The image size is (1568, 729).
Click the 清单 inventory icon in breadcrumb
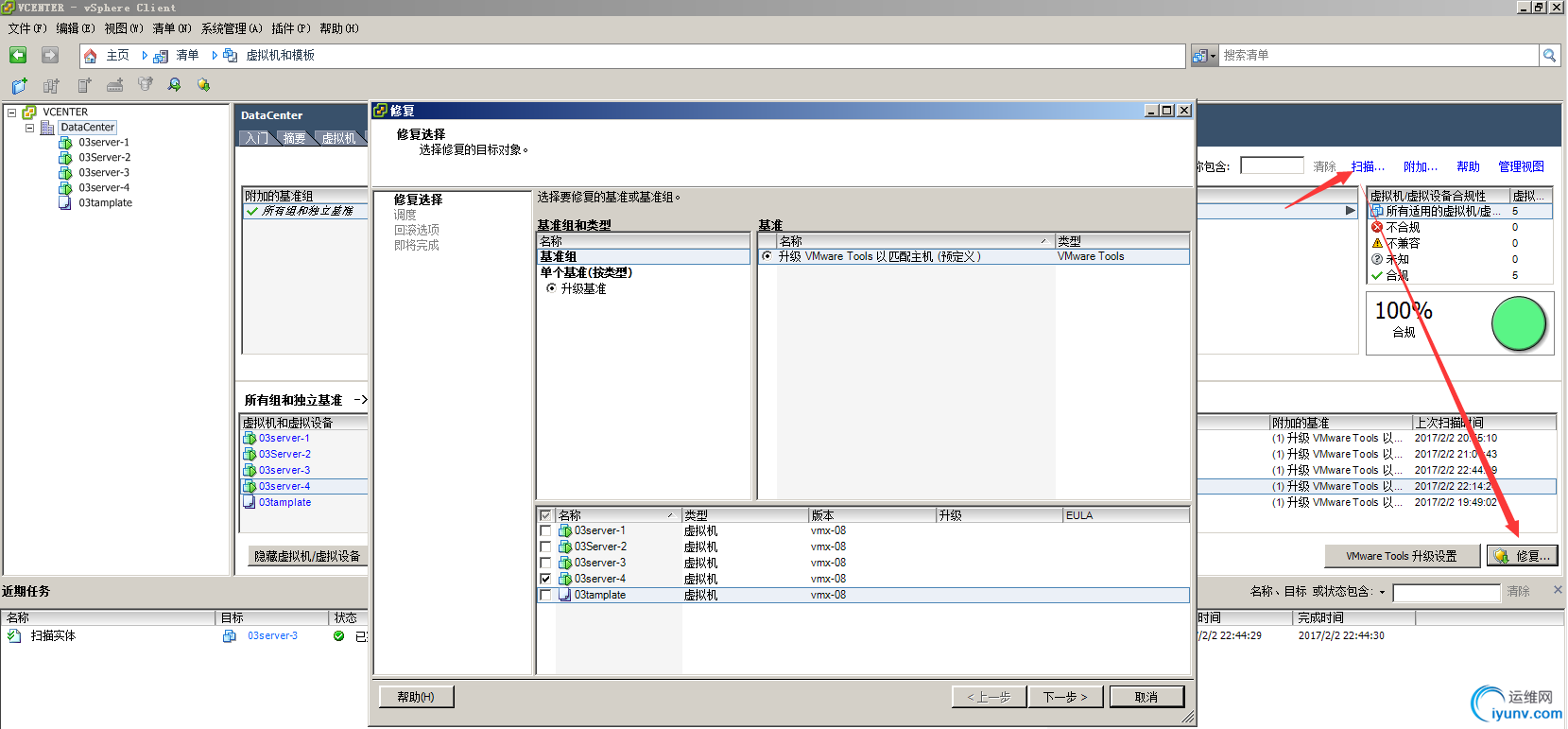pyautogui.click(x=161, y=56)
